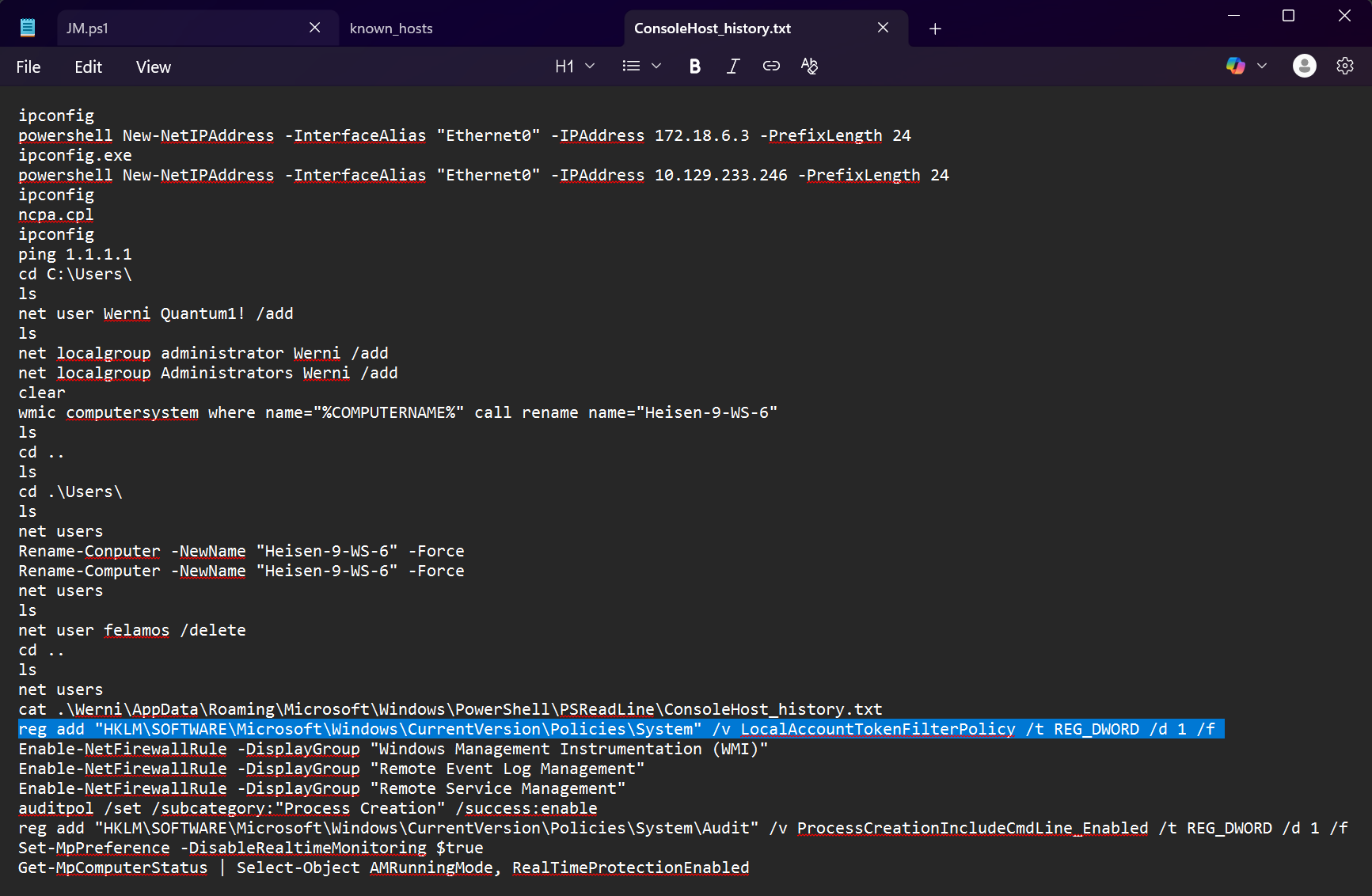Toggle bold formatting
Viewport: 1372px width, 896px height.
(694, 66)
